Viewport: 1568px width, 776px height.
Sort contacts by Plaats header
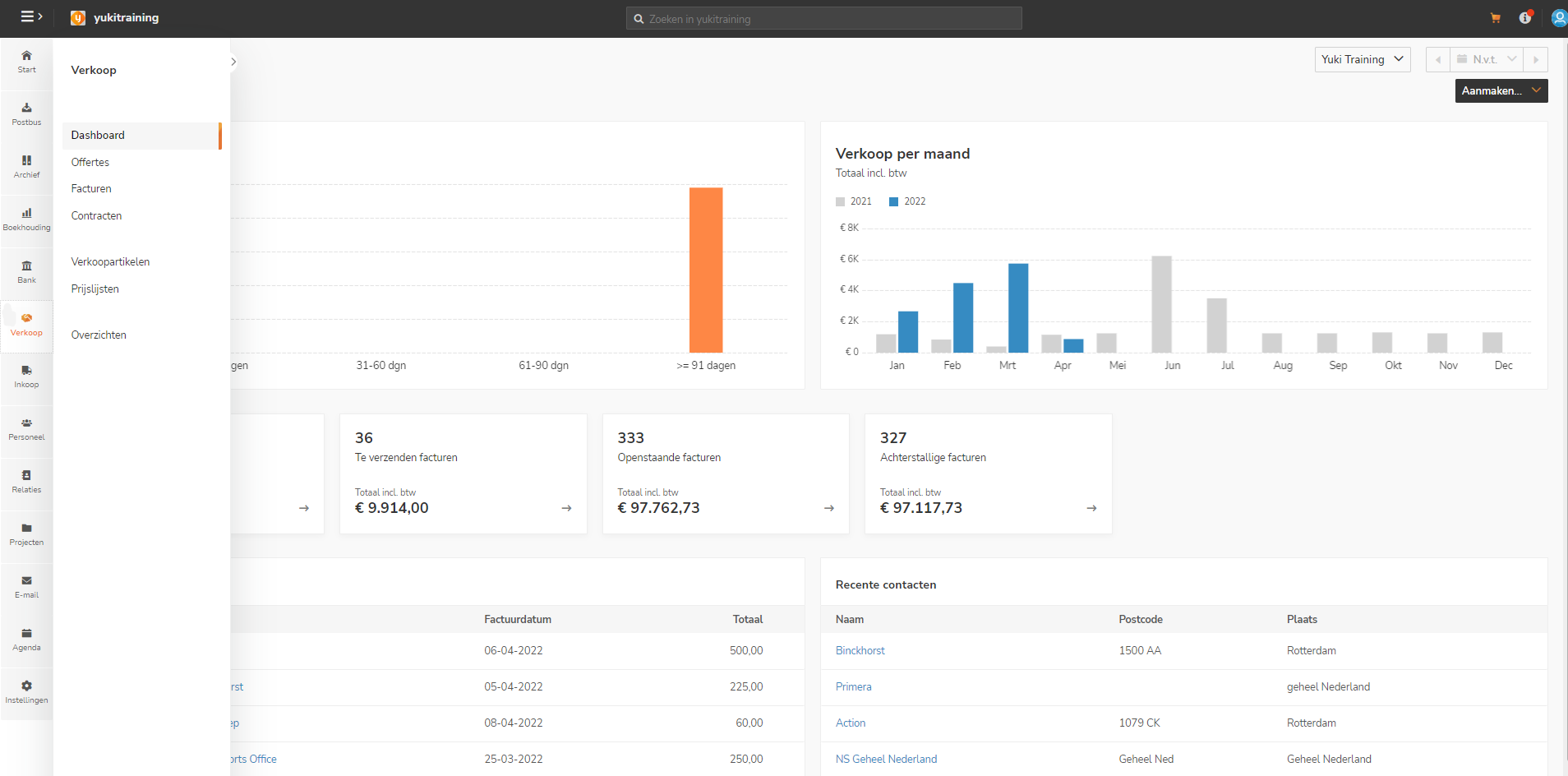point(1302,620)
